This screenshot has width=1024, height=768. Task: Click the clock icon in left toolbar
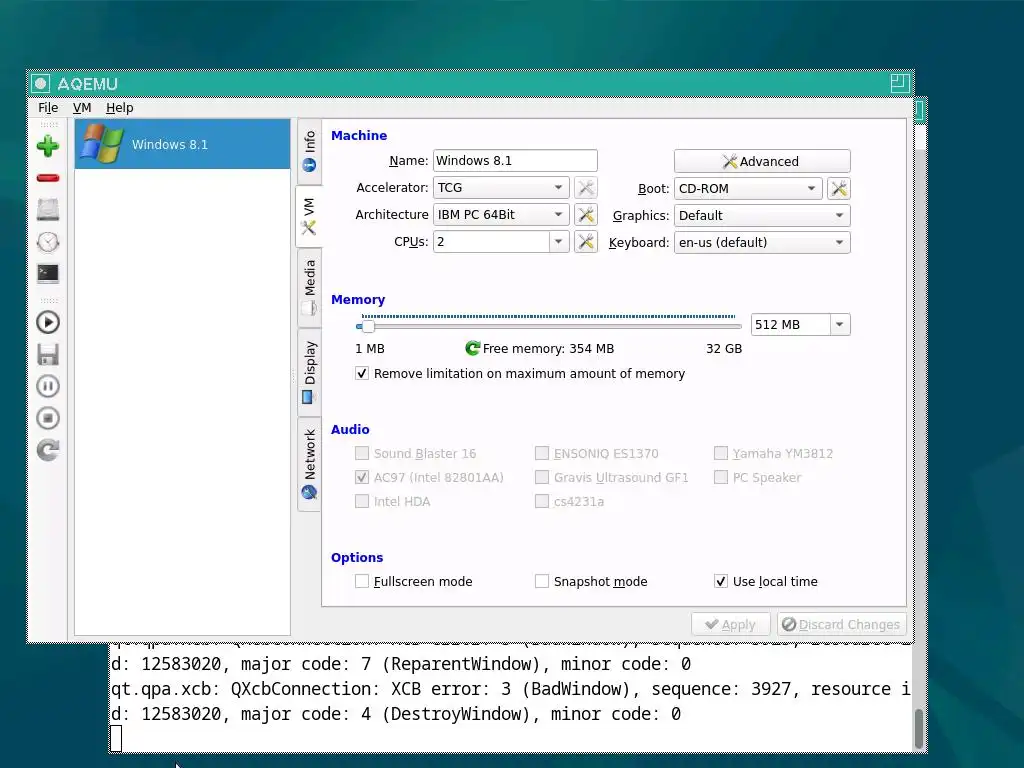(x=48, y=242)
